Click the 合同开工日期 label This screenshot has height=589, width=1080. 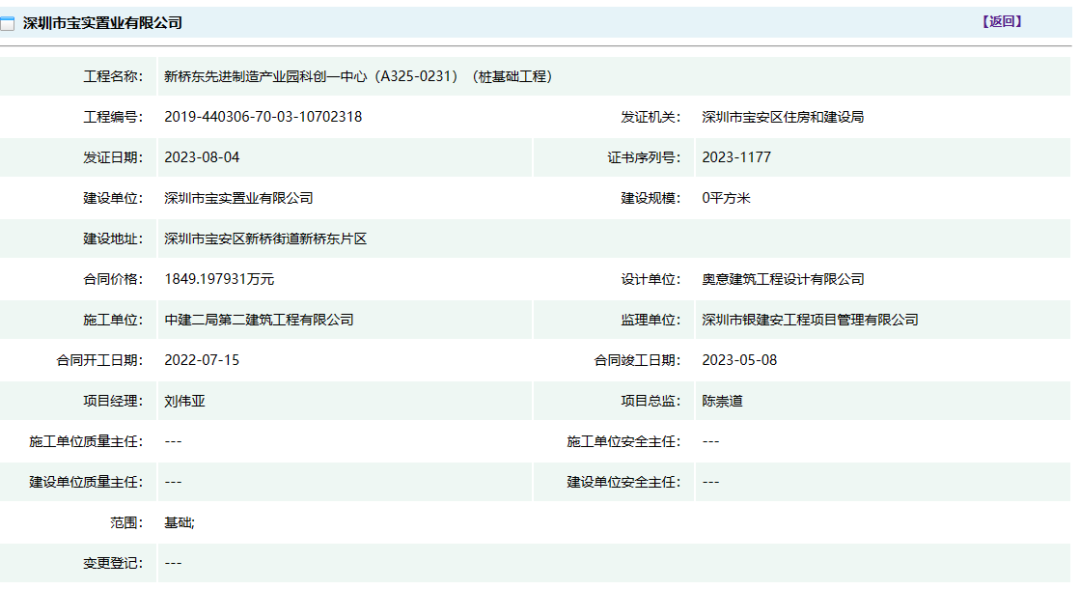[99, 360]
